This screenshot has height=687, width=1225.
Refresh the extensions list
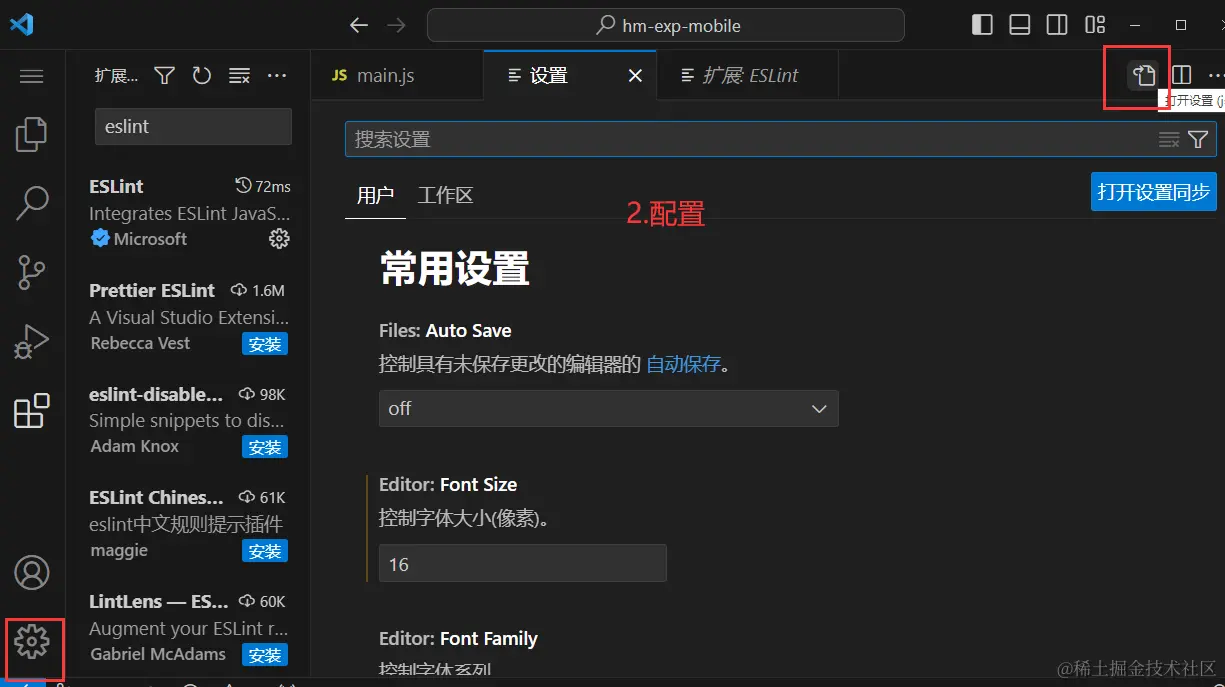202,75
